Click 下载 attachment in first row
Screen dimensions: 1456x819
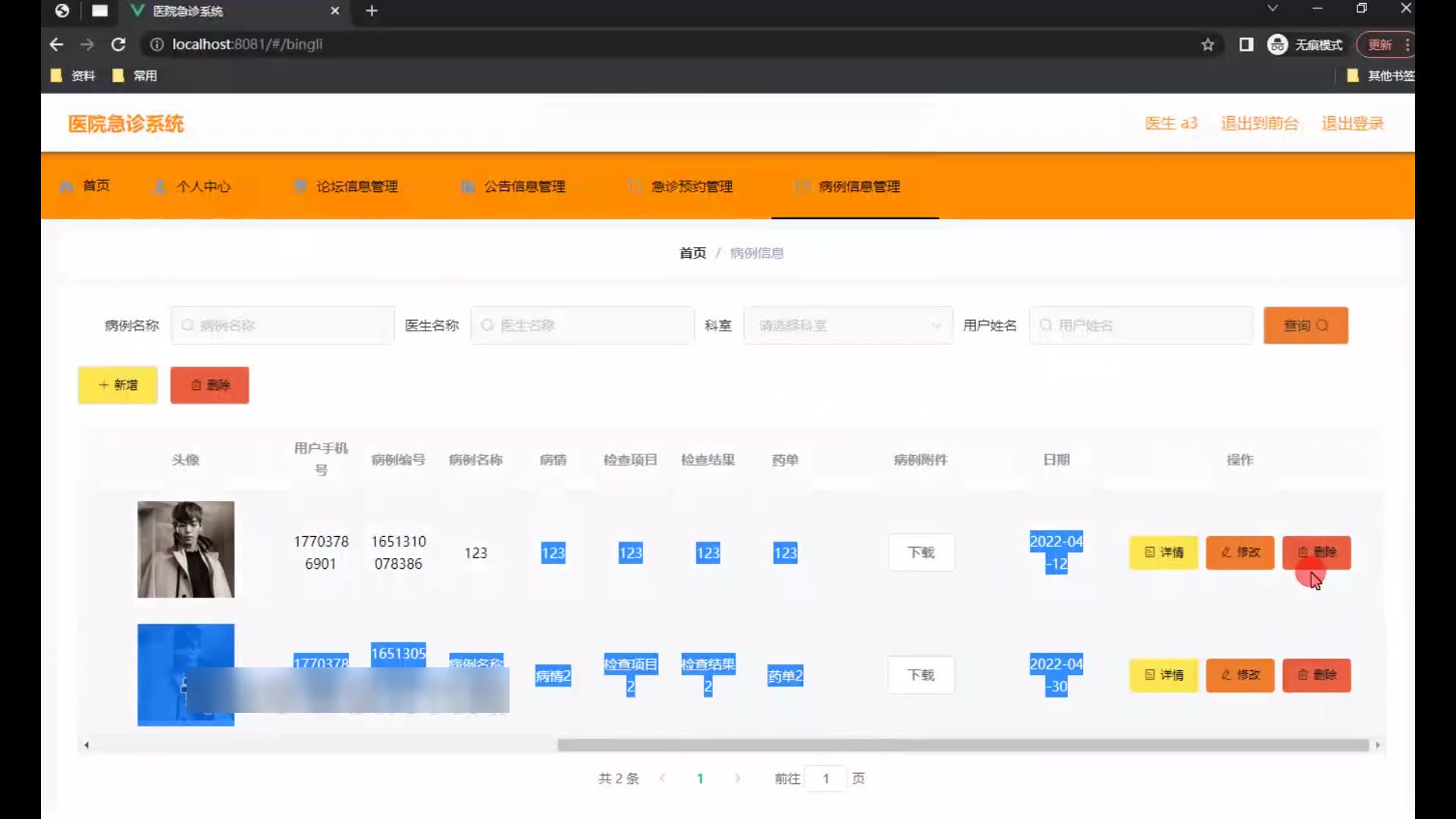921,553
